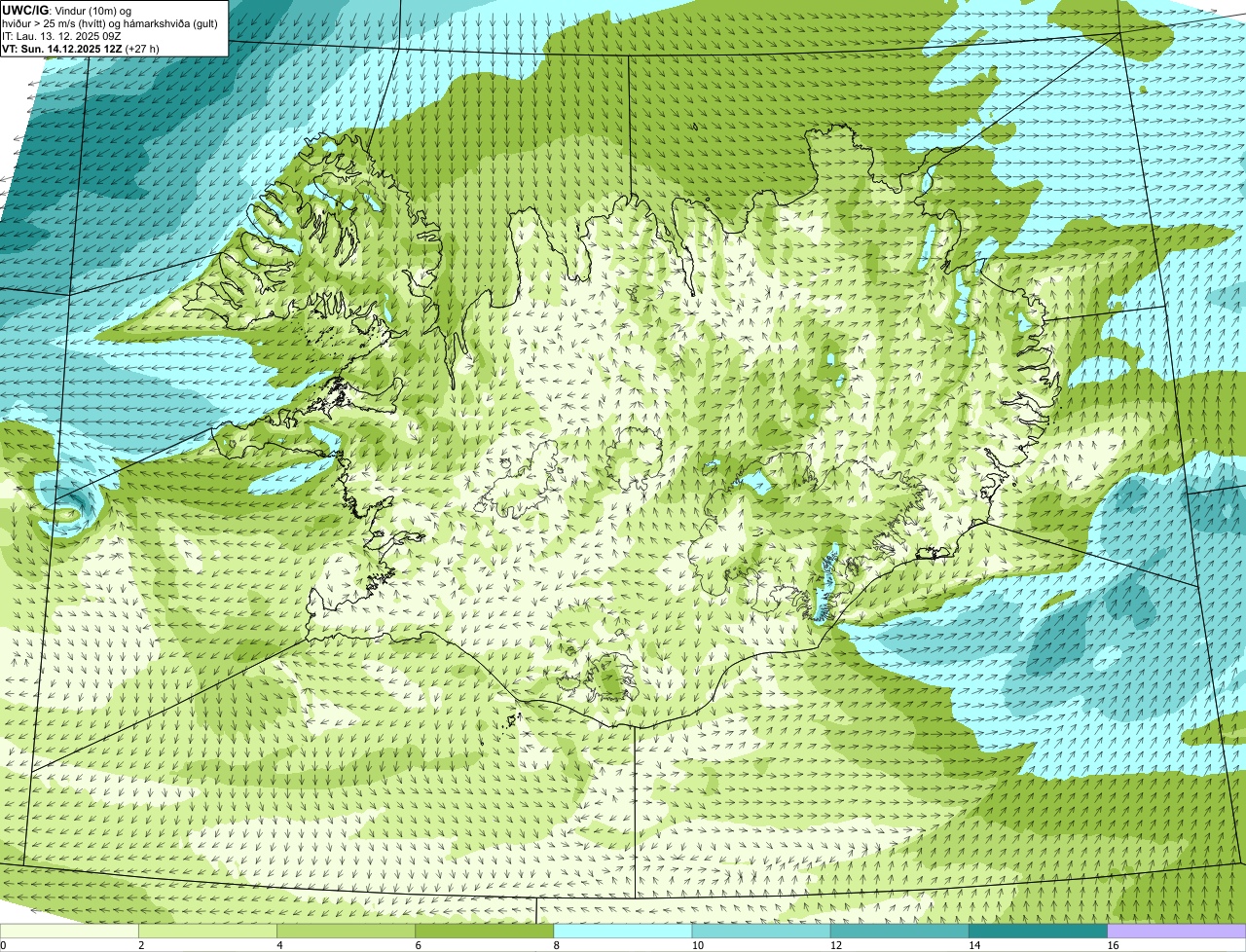Select the 14–16 m/s dark teal band
This screenshot has width=1246, height=952.
tap(1039, 932)
